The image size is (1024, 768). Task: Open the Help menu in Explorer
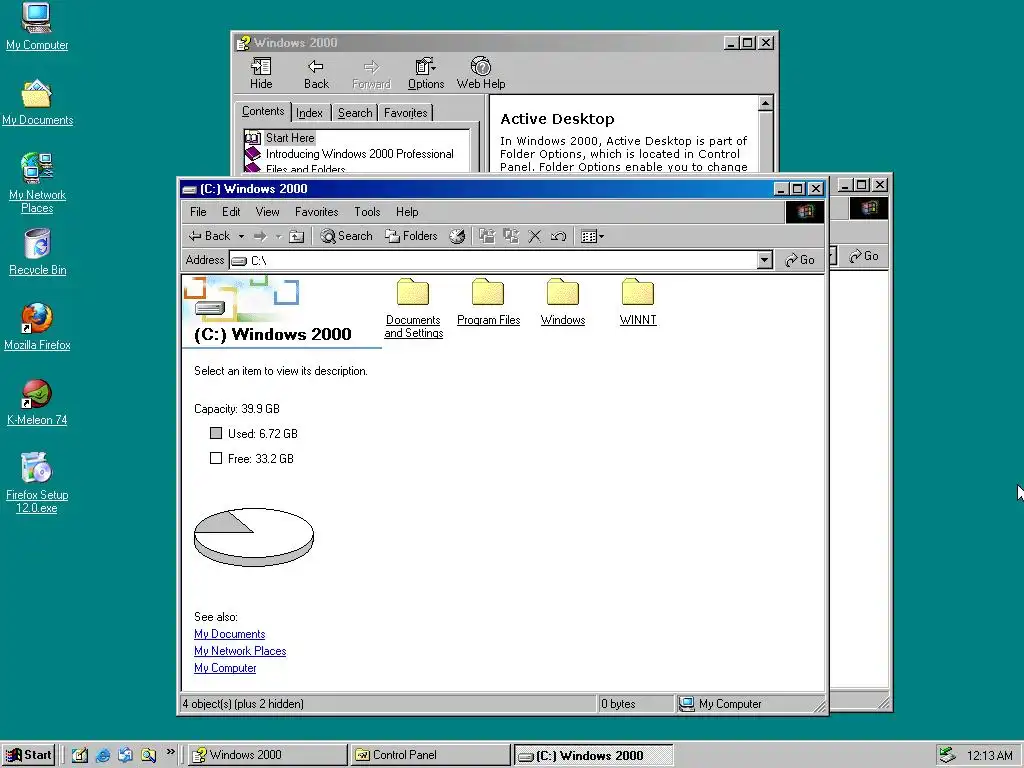coord(407,212)
